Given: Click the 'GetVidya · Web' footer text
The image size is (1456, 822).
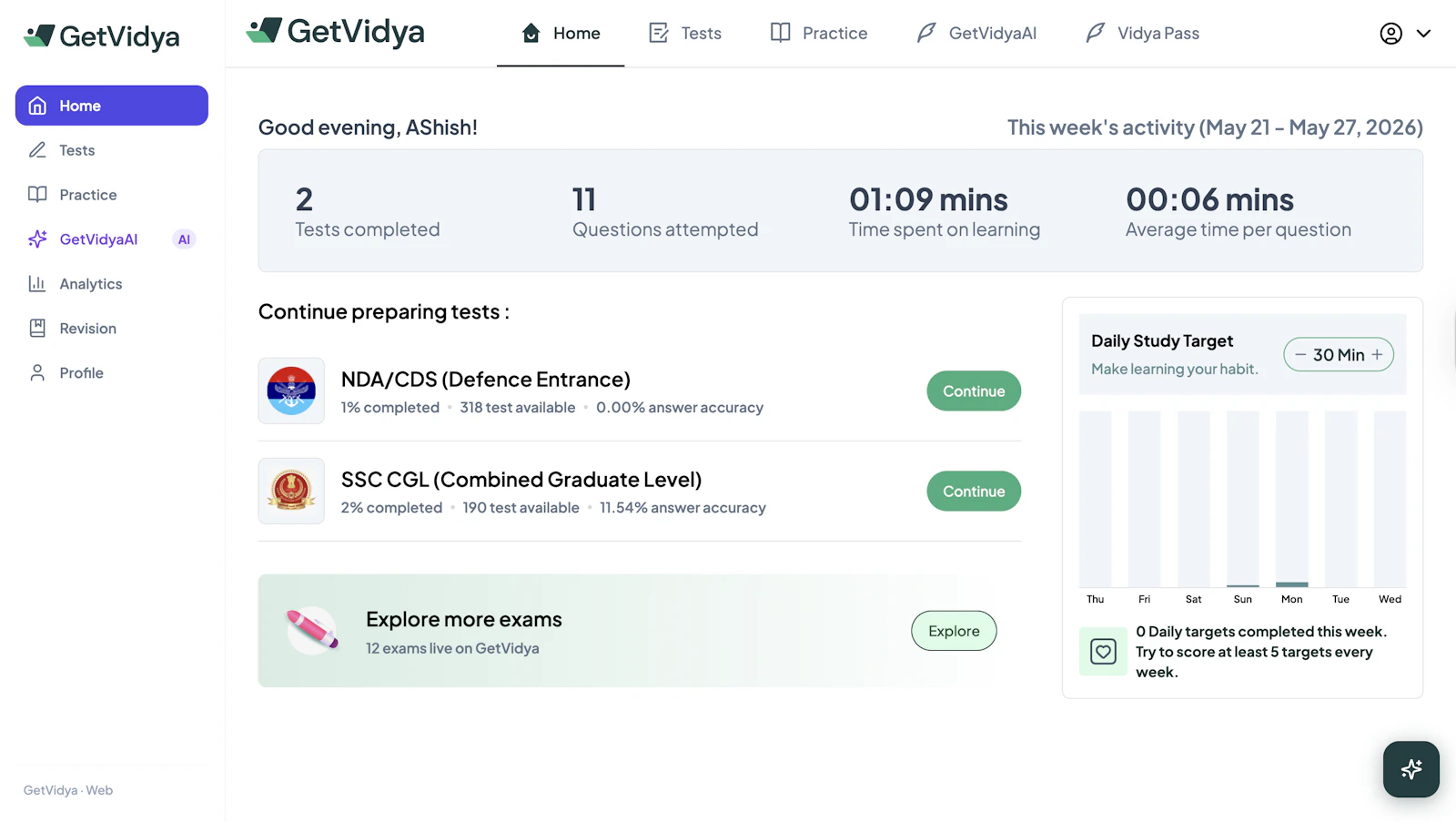Looking at the screenshot, I should pyautogui.click(x=68, y=790).
